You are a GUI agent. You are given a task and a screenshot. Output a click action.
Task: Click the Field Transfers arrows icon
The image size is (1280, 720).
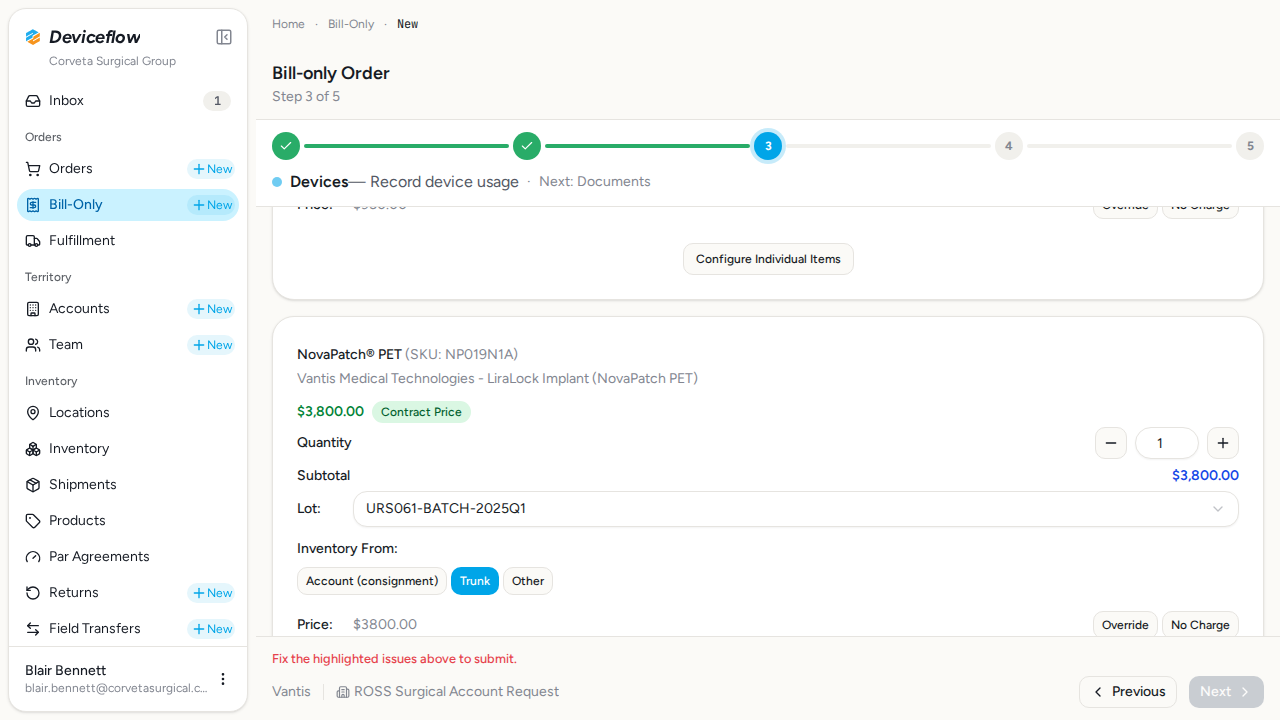tap(33, 629)
